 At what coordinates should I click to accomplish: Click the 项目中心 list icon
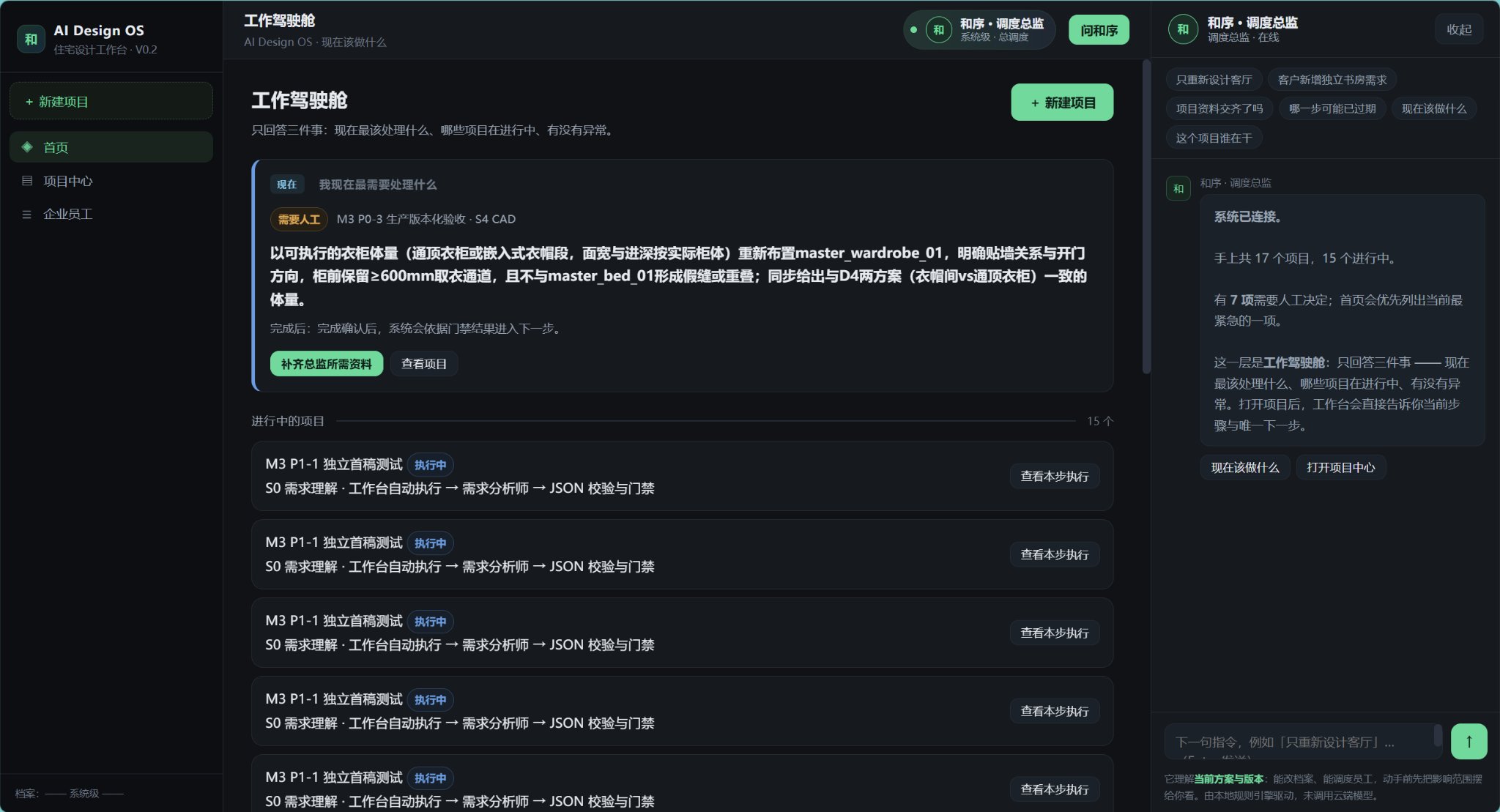point(27,181)
